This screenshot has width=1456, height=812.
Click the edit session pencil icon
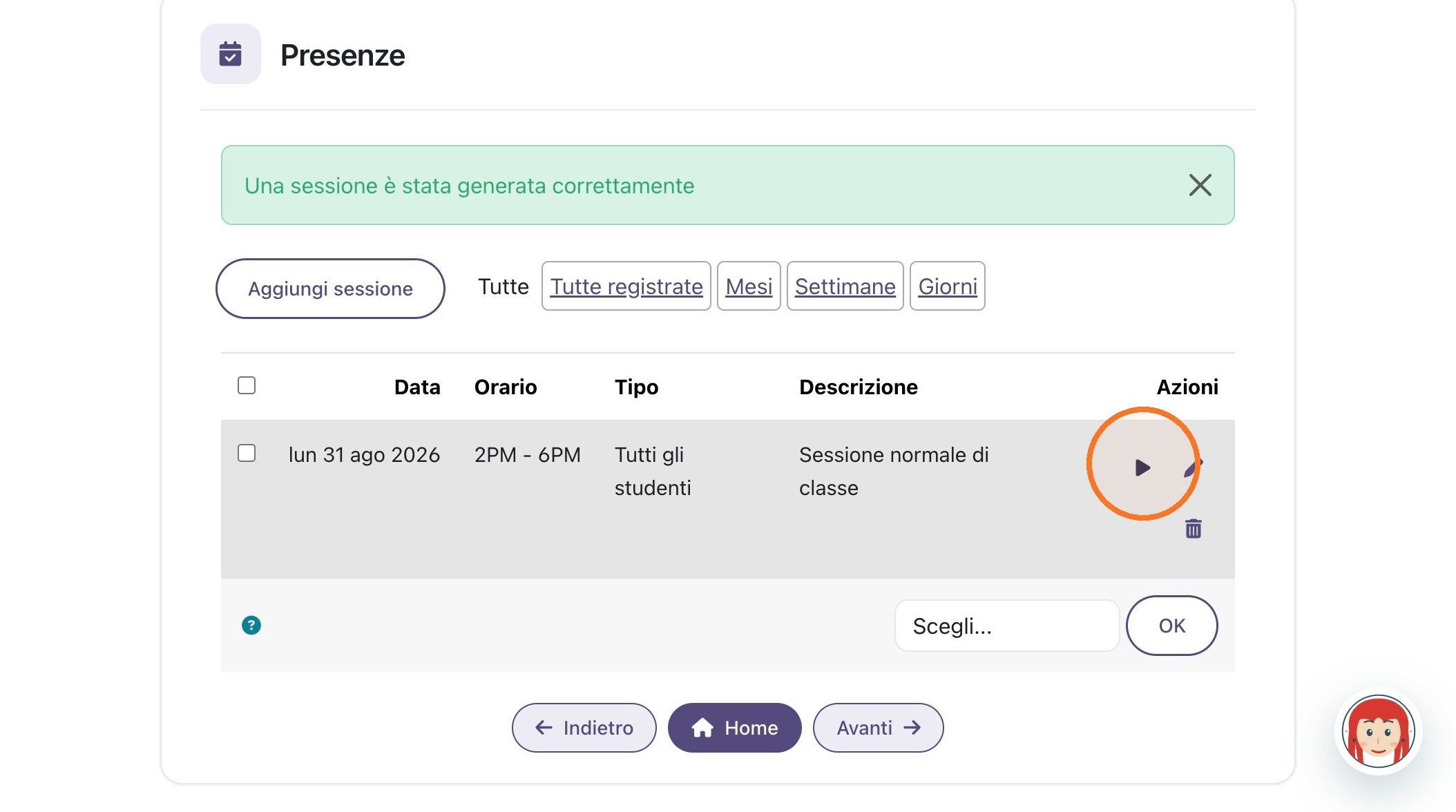coord(1194,467)
